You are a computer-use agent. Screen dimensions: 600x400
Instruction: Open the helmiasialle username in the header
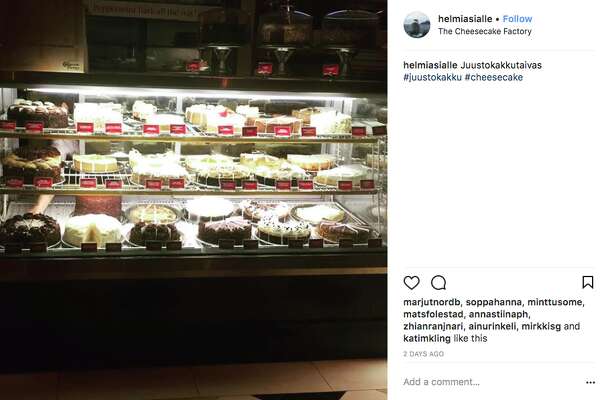tap(465, 19)
